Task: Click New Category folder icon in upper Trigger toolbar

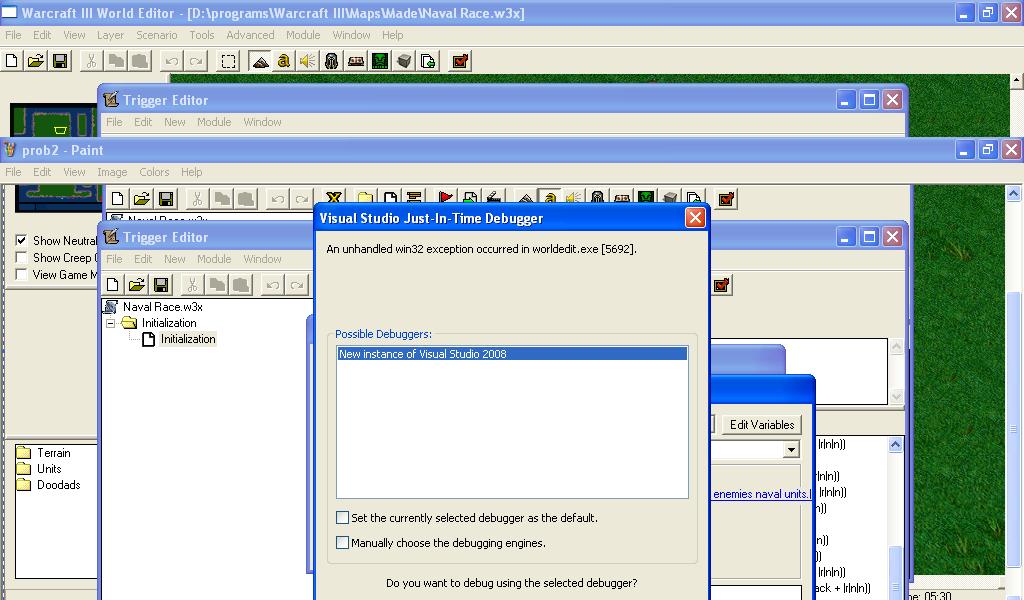Action: [365, 198]
